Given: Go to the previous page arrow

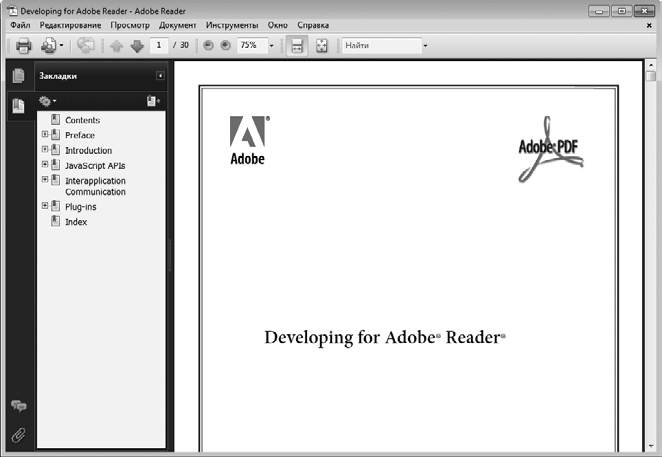Looking at the screenshot, I should tap(117, 46).
